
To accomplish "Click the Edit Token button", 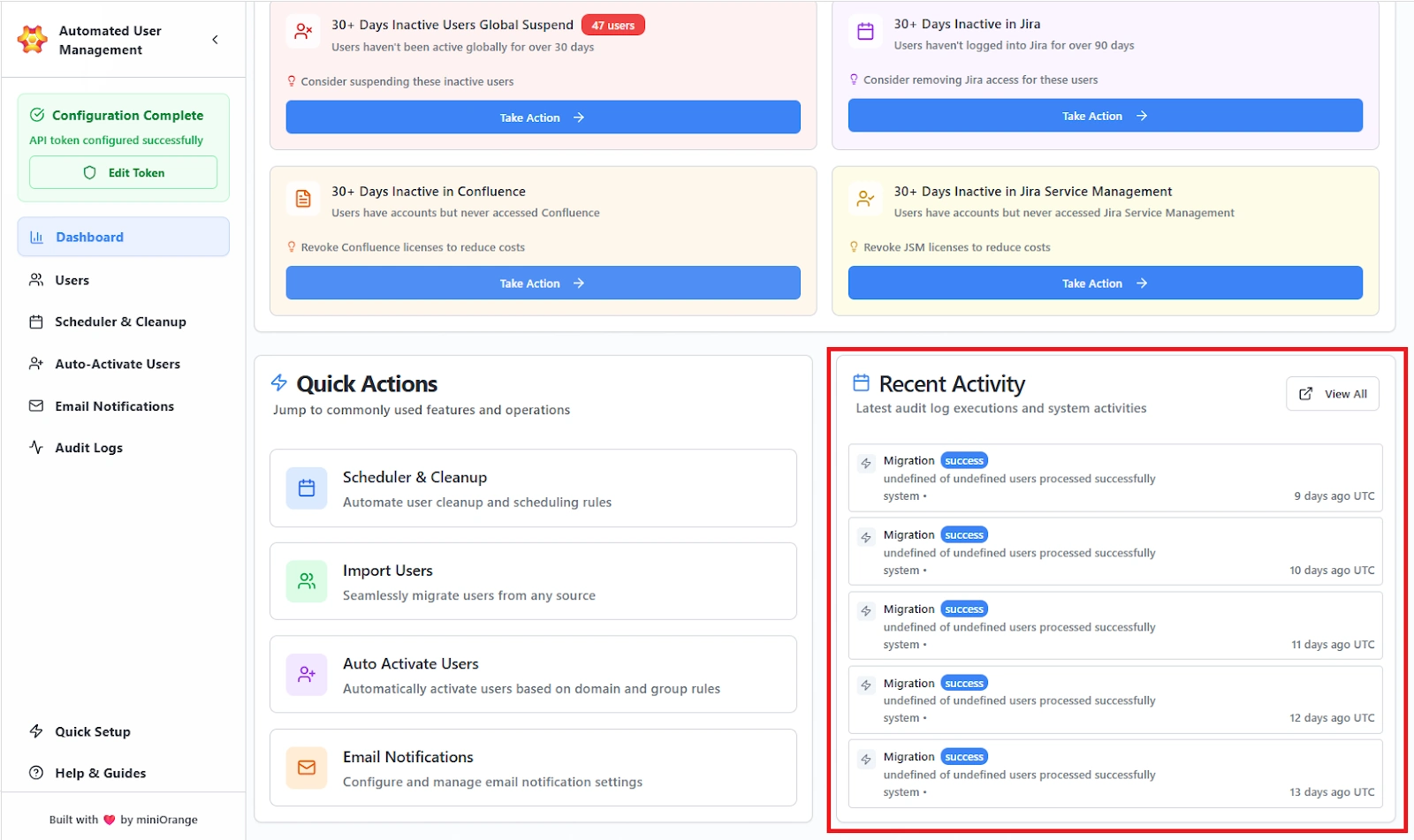I will coord(123,172).
